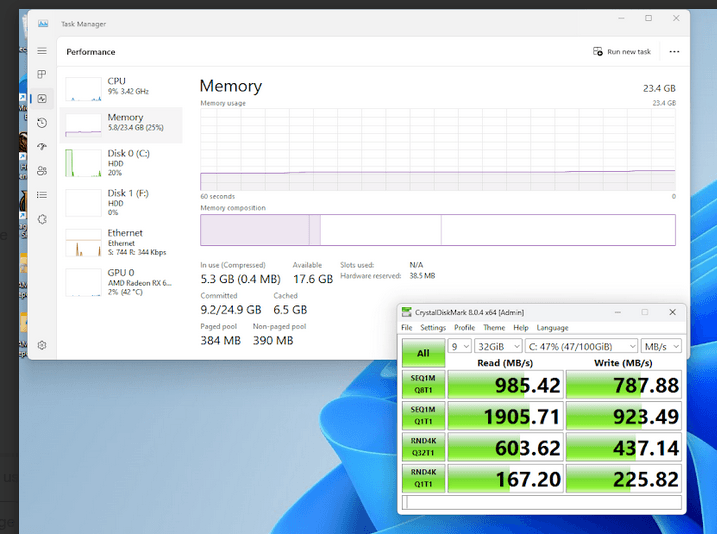
Task: Click read result 985.42
Action: 505,384
